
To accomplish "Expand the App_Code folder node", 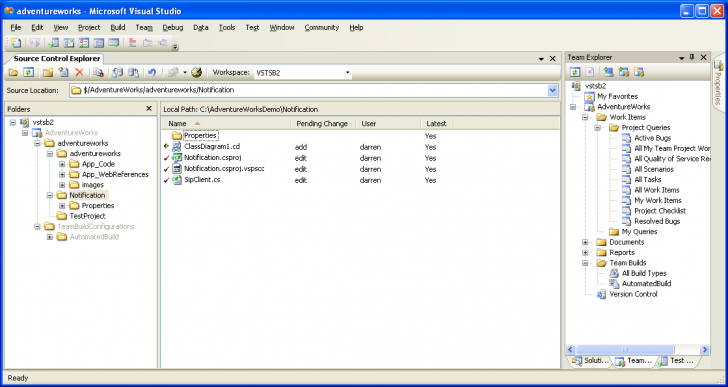I will click(62, 164).
